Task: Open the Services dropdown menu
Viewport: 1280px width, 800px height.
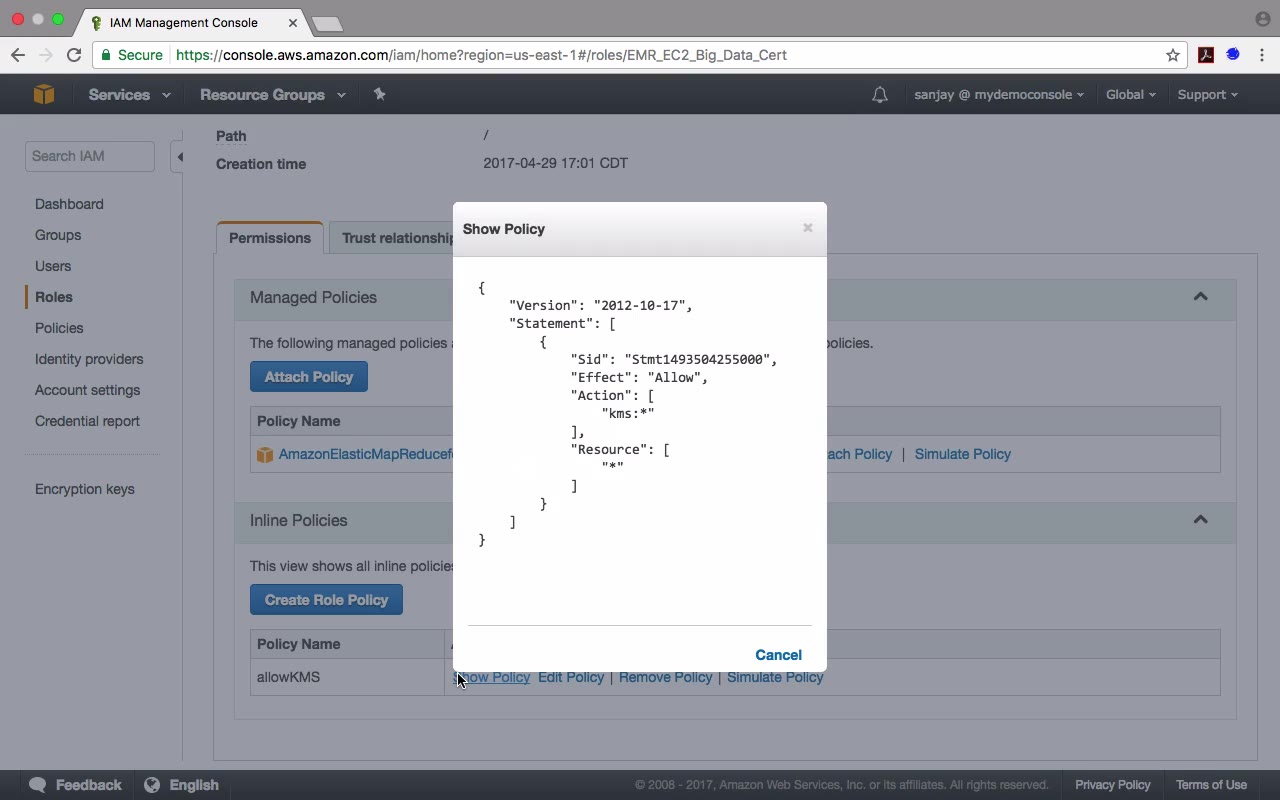Action: point(129,95)
